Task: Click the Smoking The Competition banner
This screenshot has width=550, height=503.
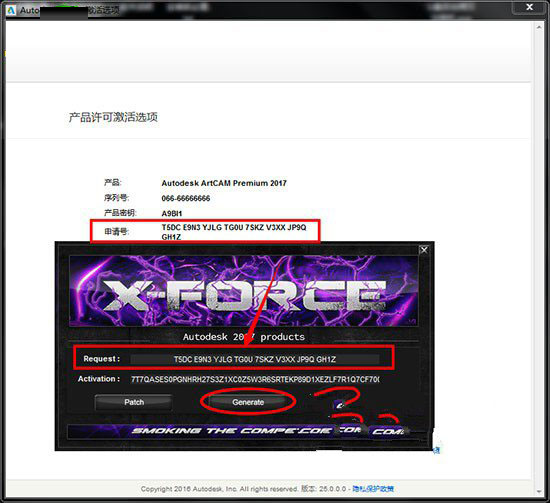Action: (242, 431)
